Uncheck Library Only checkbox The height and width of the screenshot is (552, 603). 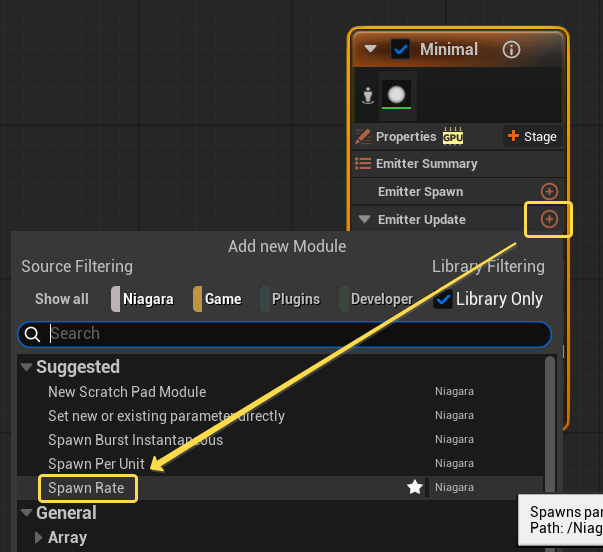tap(443, 299)
